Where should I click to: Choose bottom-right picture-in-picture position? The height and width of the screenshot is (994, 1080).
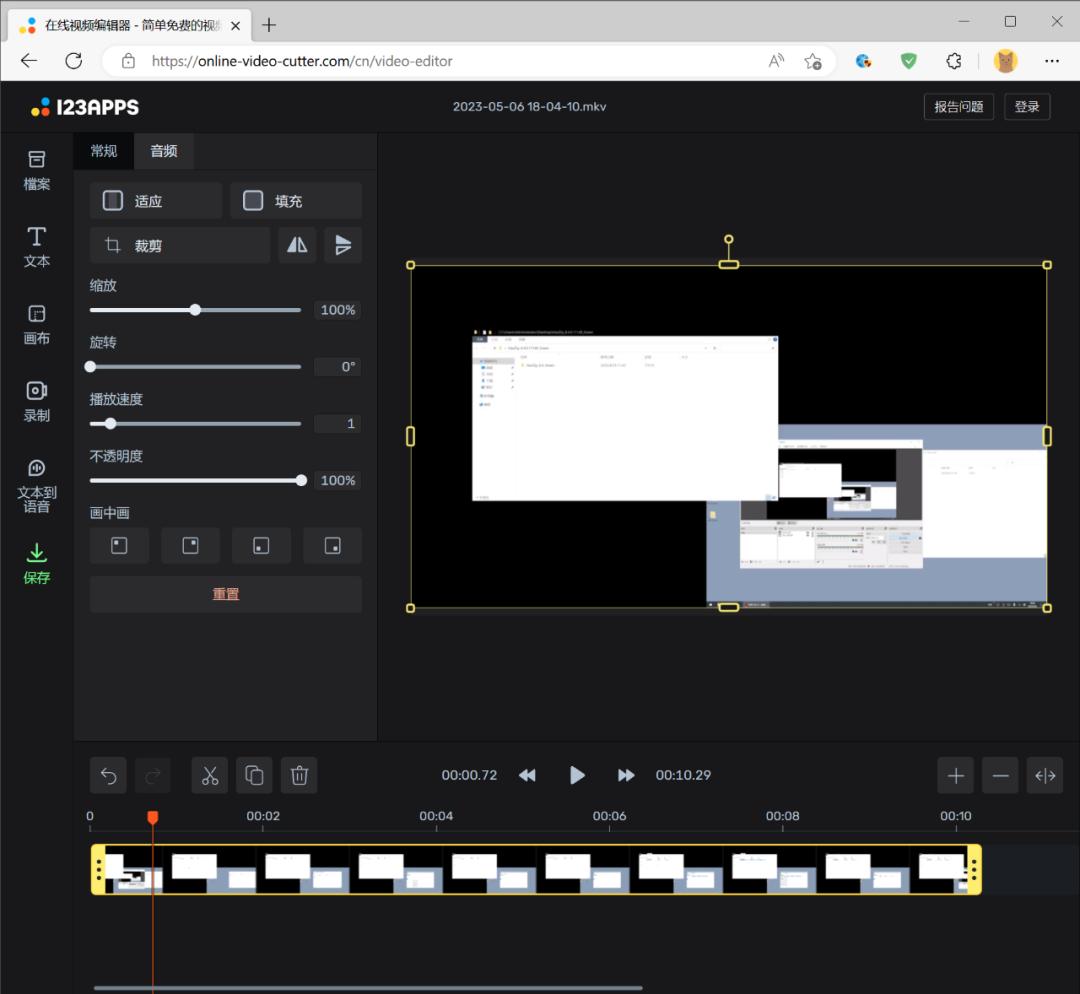pos(333,546)
